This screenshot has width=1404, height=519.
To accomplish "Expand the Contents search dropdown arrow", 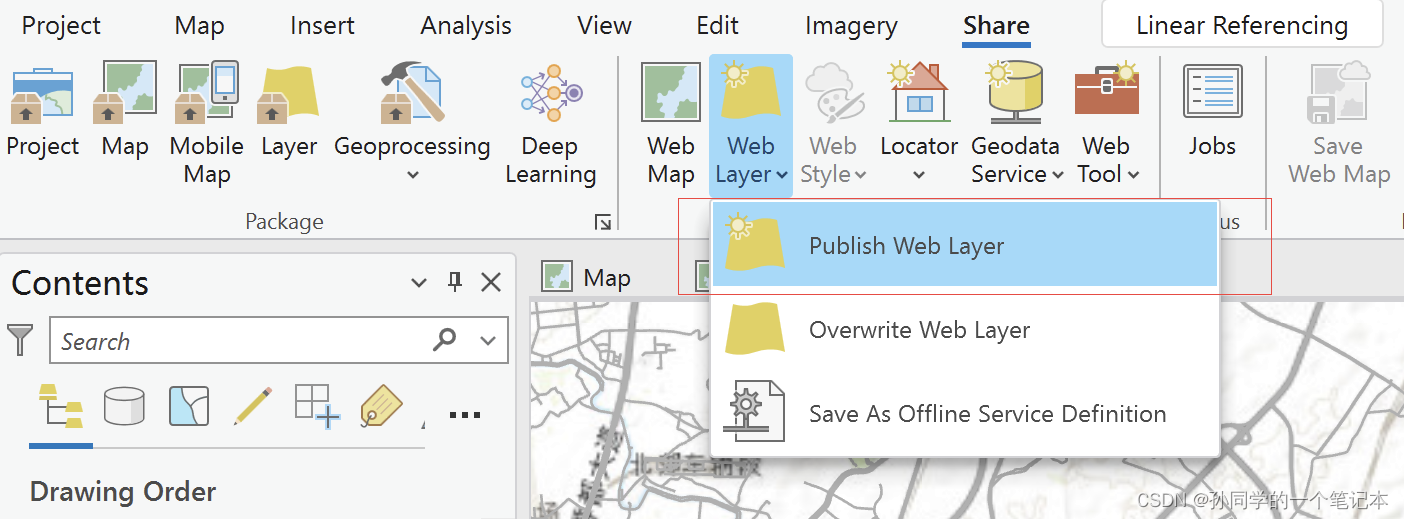I will click(x=488, y=341).
